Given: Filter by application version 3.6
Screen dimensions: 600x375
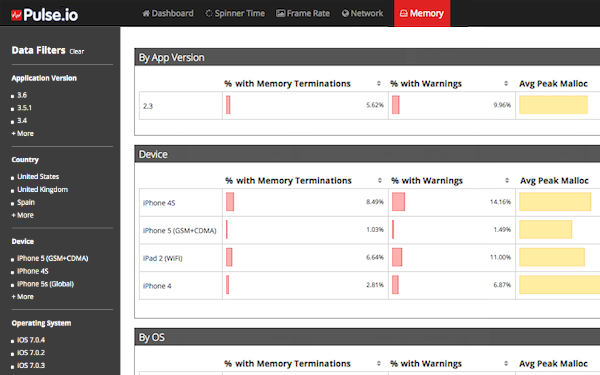Looking at the screenshot, I should 22,95.
